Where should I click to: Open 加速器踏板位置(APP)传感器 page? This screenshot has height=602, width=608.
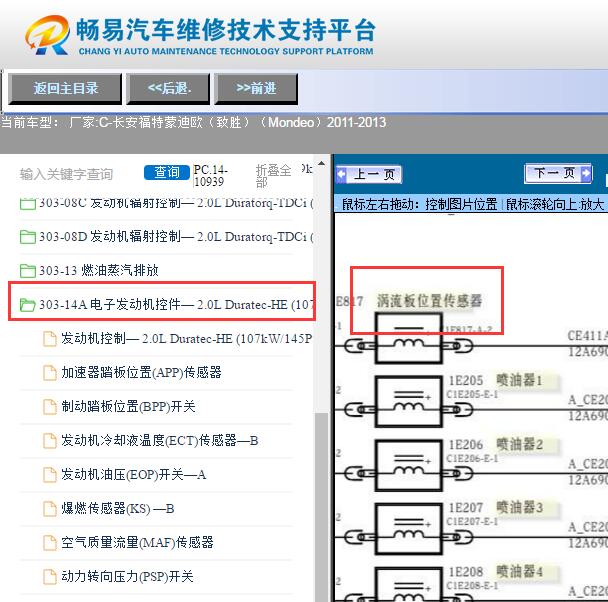point(141,373)
